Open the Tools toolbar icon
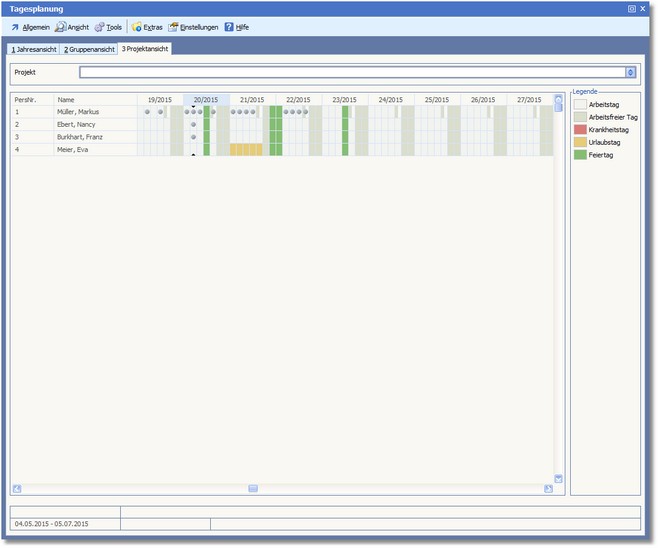 [100, 27]
